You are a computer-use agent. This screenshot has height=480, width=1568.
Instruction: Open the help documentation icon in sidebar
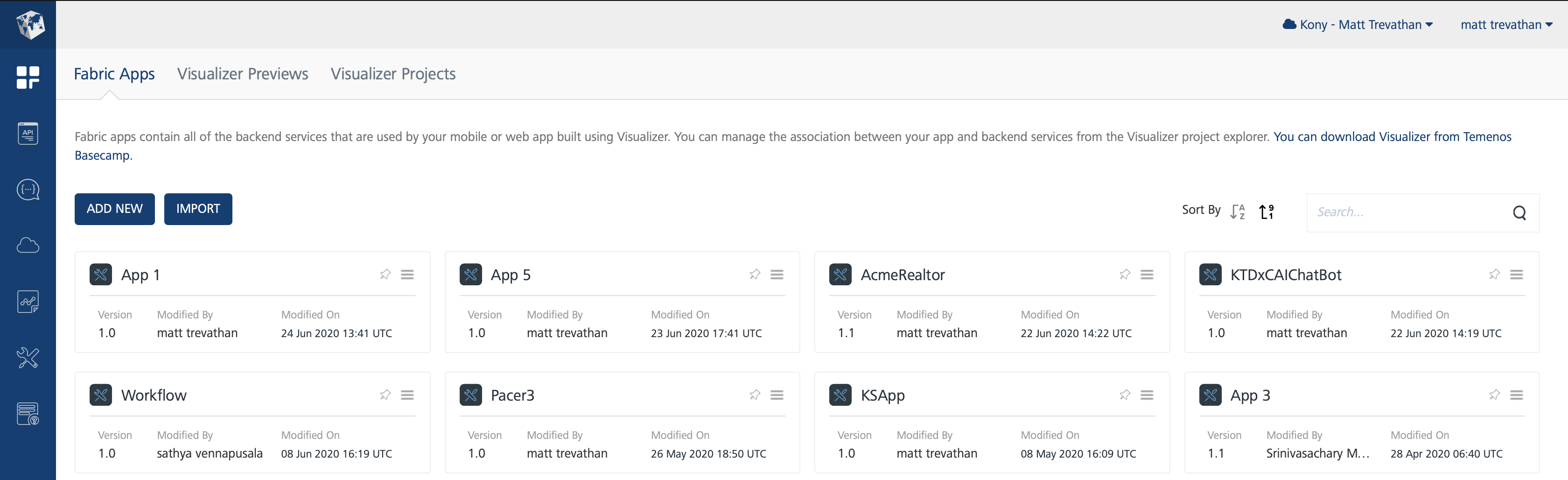click(28, 414)
